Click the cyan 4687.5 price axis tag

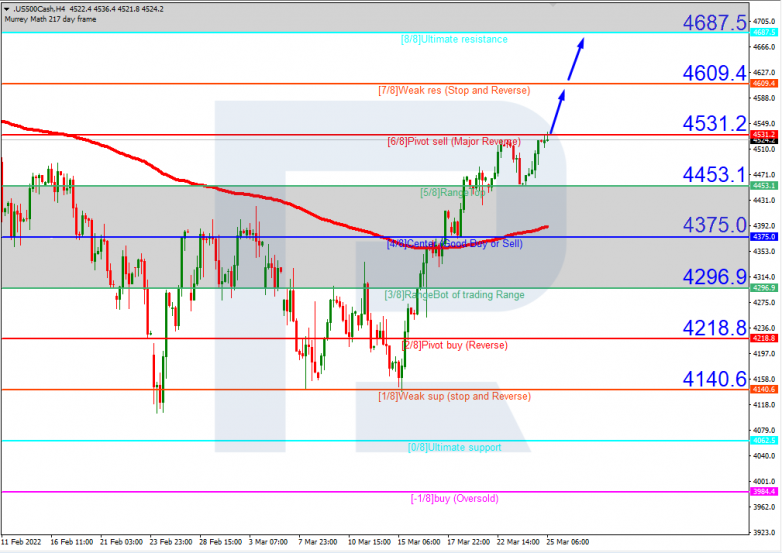[764, 32]
